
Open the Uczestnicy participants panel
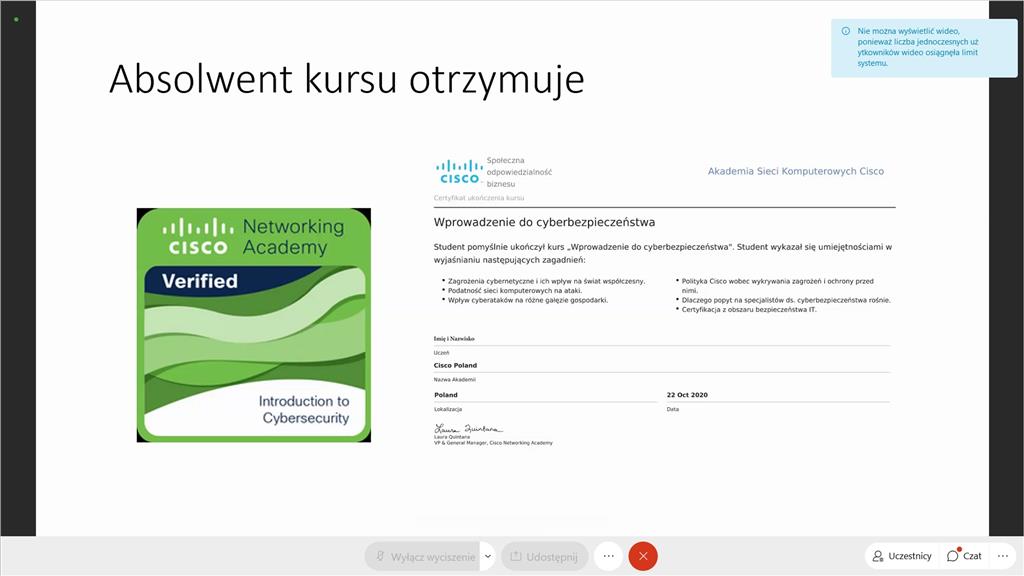[x=903, y=556]
